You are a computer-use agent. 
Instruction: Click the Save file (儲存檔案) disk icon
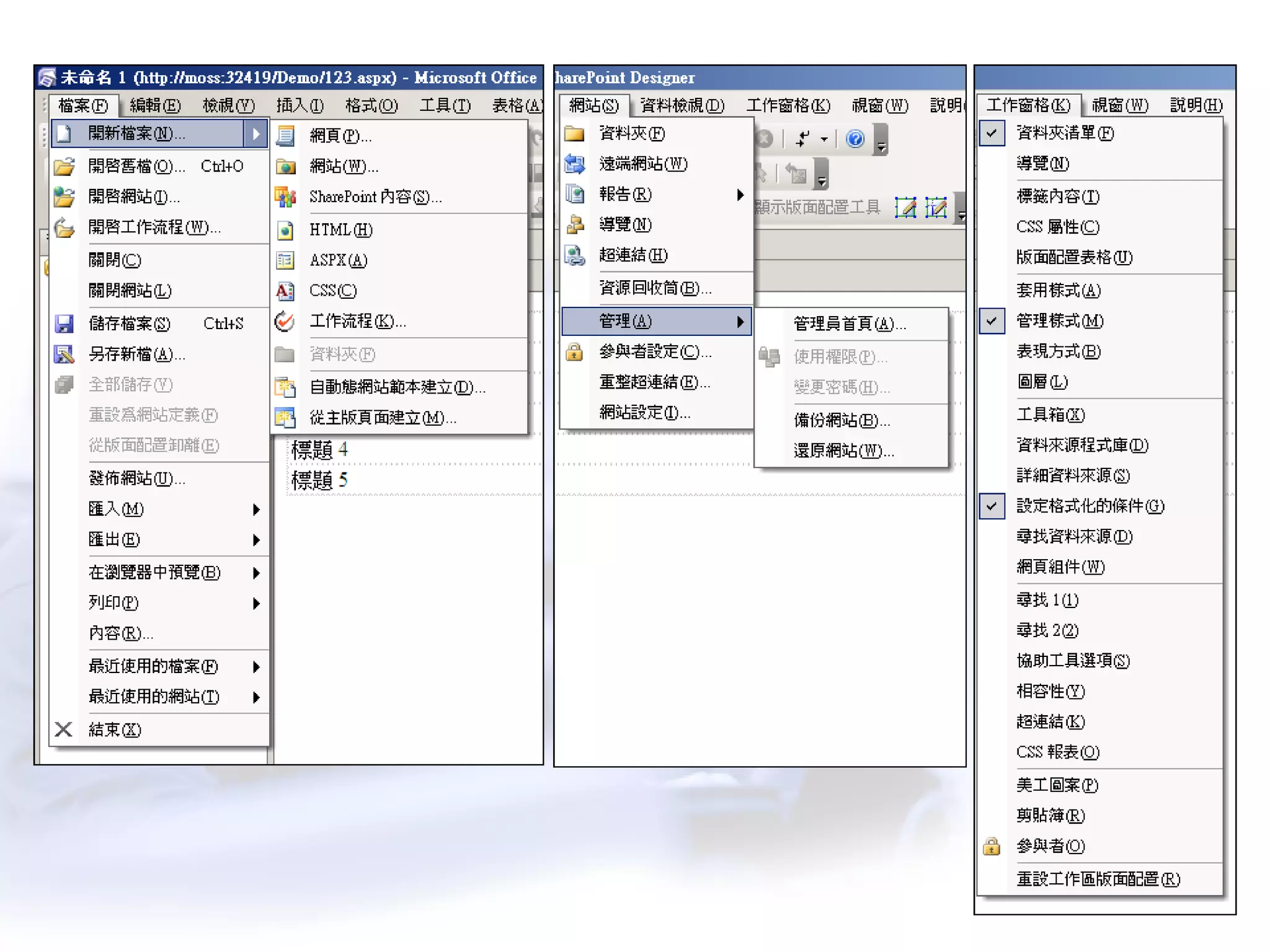(64, 324)
